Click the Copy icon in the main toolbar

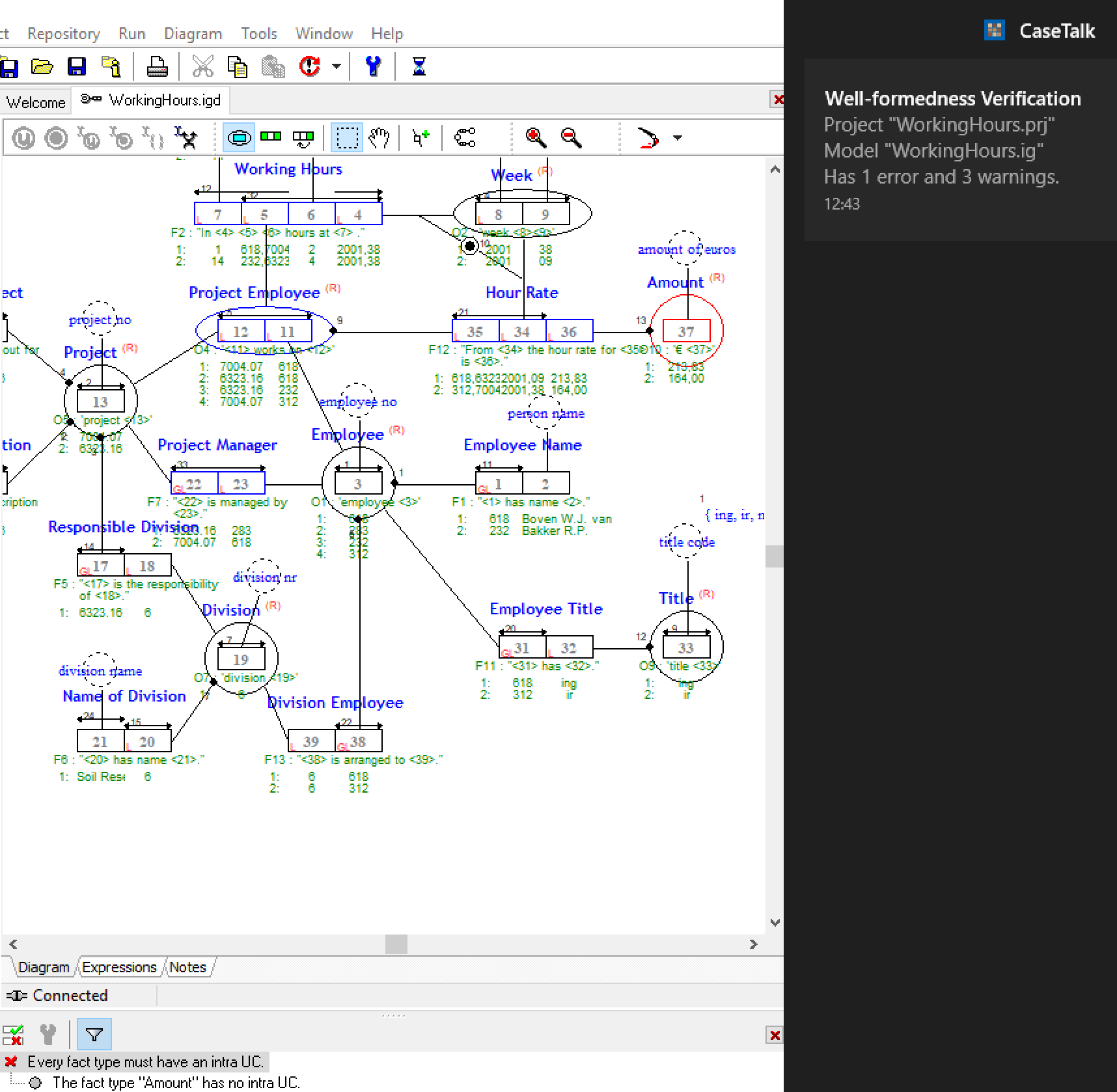[x=237, y=66]
